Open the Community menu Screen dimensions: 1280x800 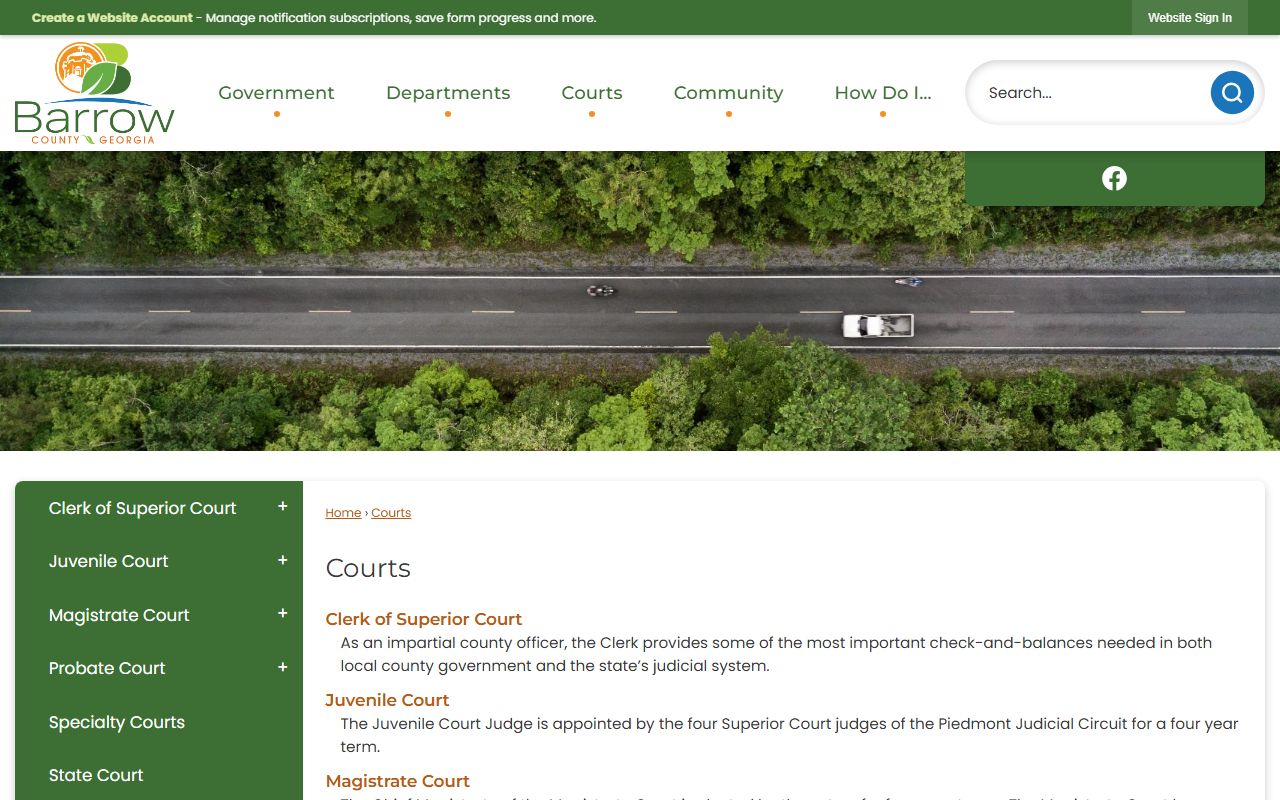(x=728, y=93)
